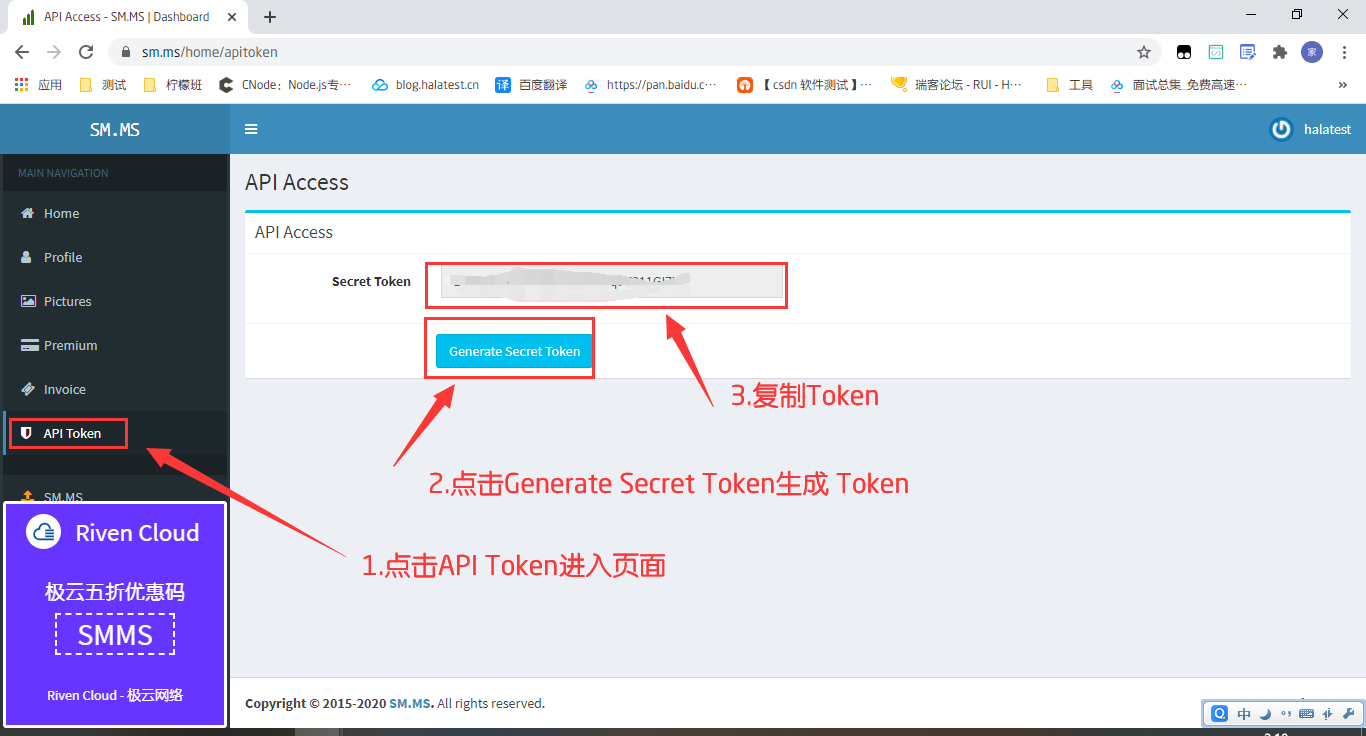1366x736 pixels.
Task: Open the 面试总集 bookmark
Action: [x=1180, y=85]
